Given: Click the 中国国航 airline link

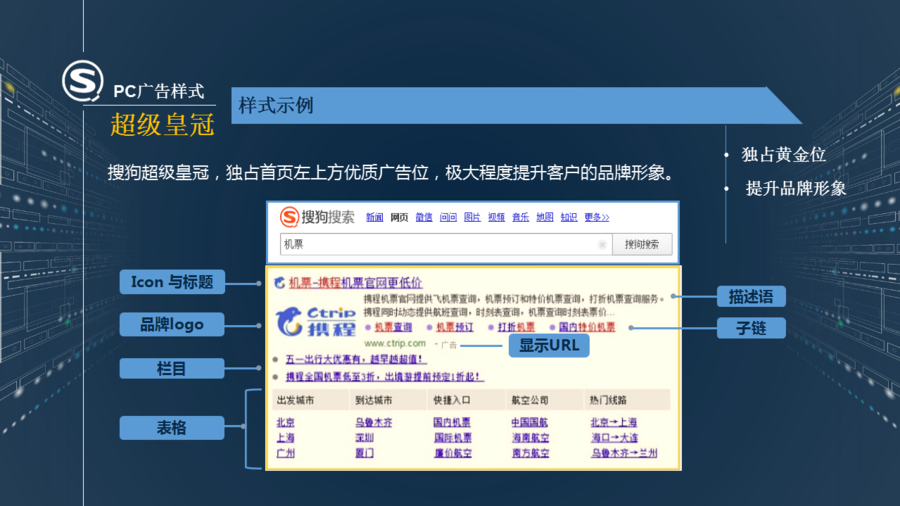Looking at the screenshot, I should tap(530, 423).
